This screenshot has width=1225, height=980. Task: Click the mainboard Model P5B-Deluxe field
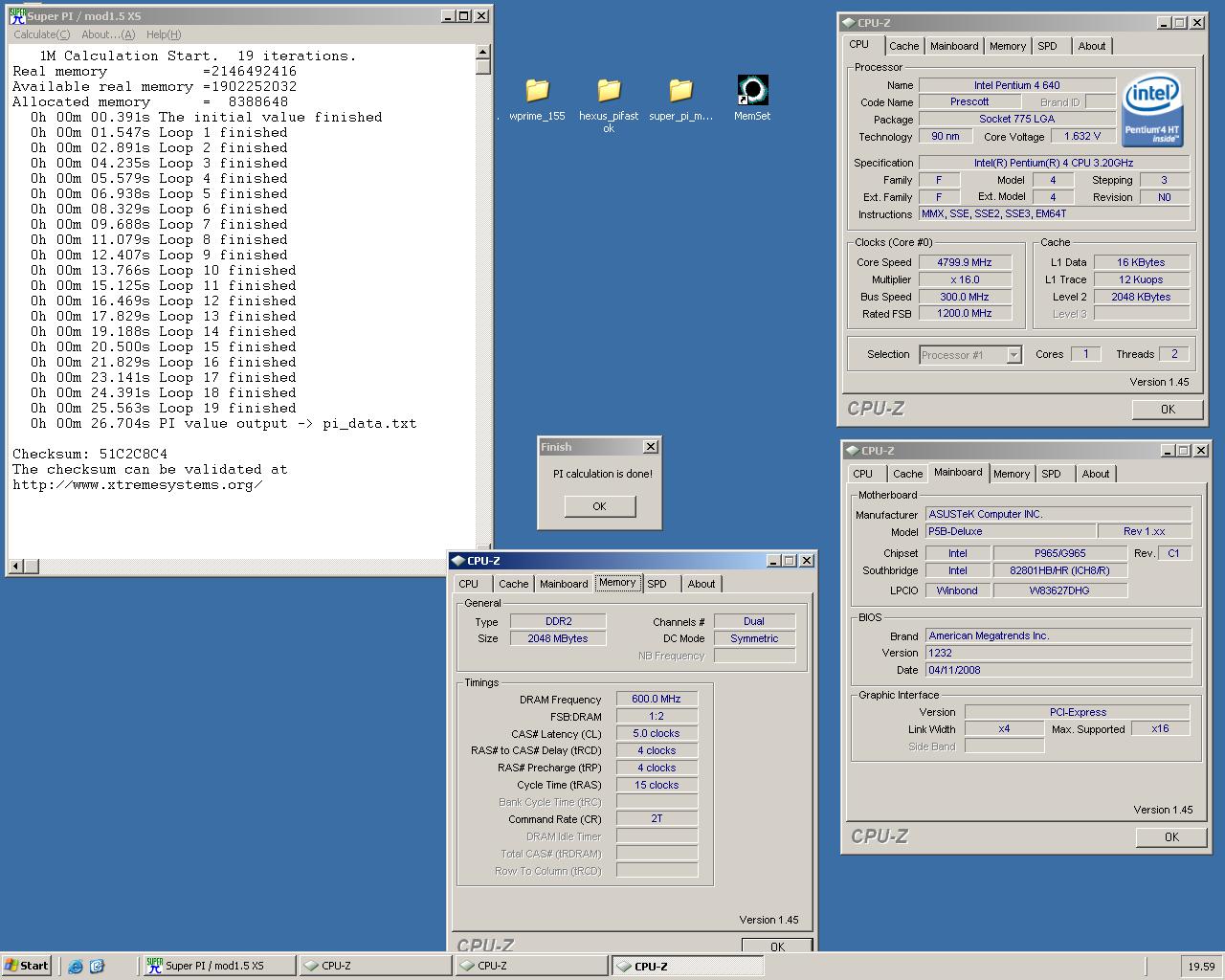tap(1011, 531)
